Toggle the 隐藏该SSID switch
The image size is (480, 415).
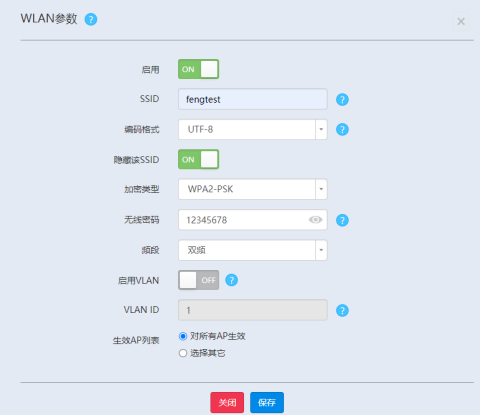coord(198,159)
